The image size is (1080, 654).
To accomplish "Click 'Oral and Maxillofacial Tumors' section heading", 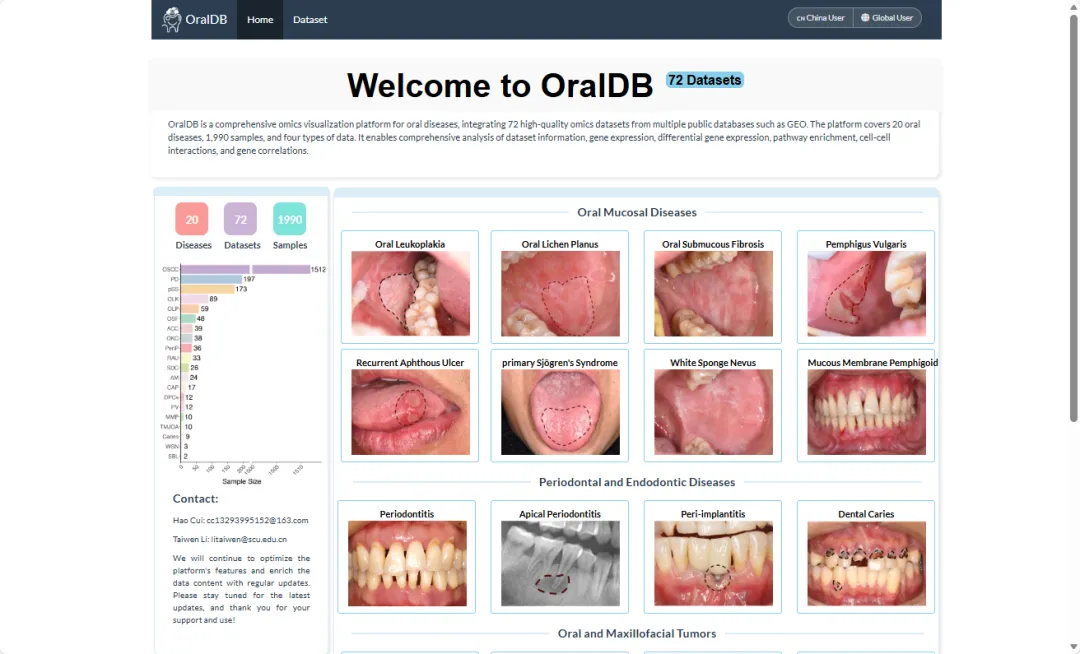I will pos(637,633).
